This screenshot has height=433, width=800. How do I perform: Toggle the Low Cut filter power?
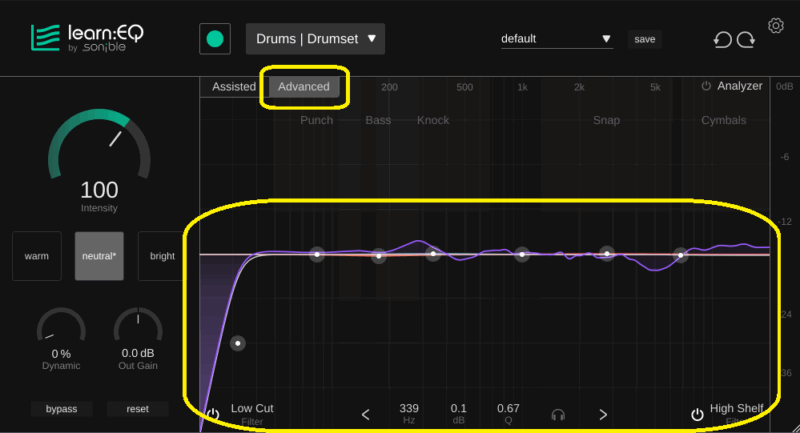213,414
